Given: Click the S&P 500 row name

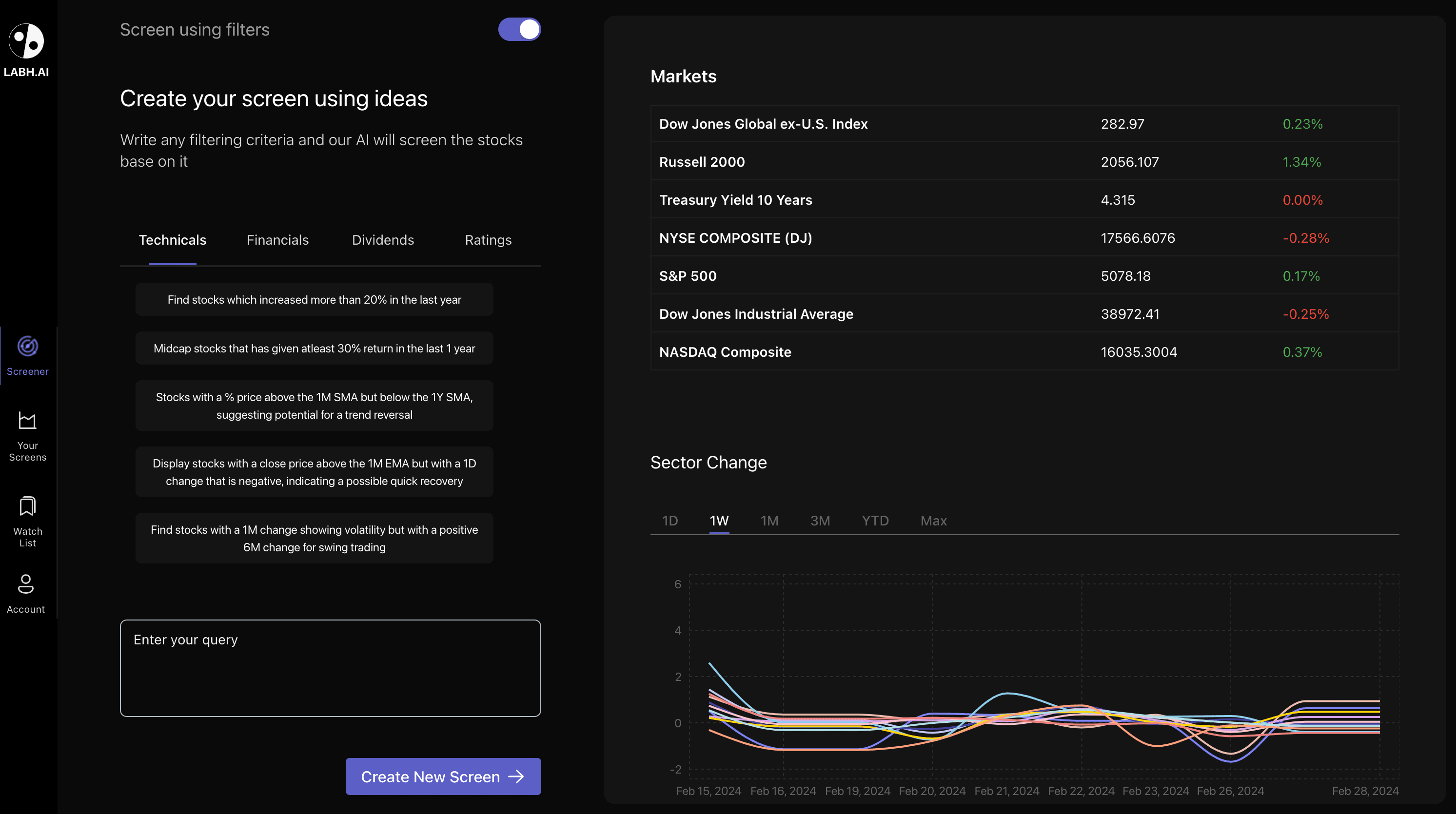Looking at the screenshot, I should pyautogui.click(x=688, y=276).
